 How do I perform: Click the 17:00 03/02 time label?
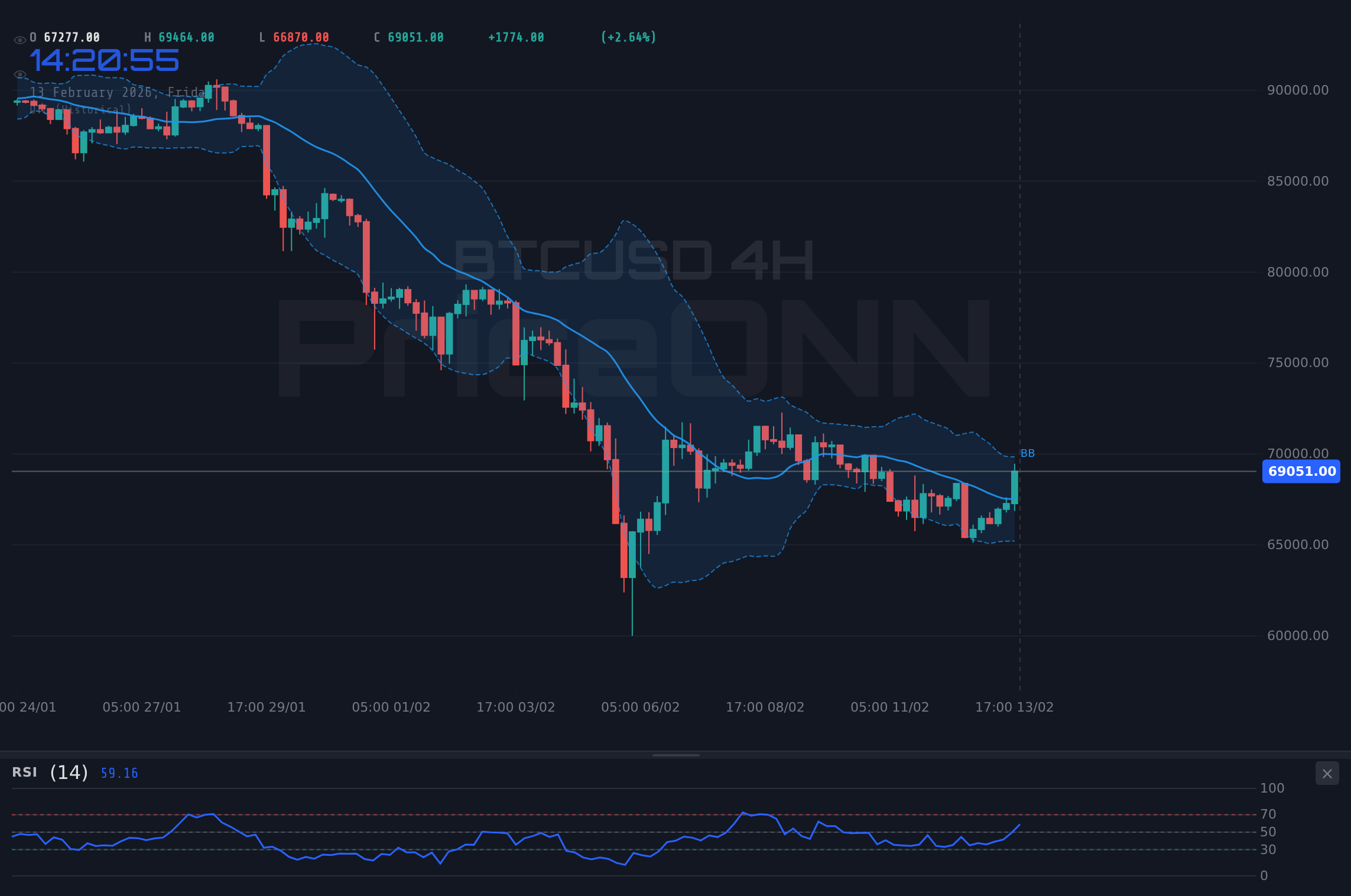click(516, 707)
